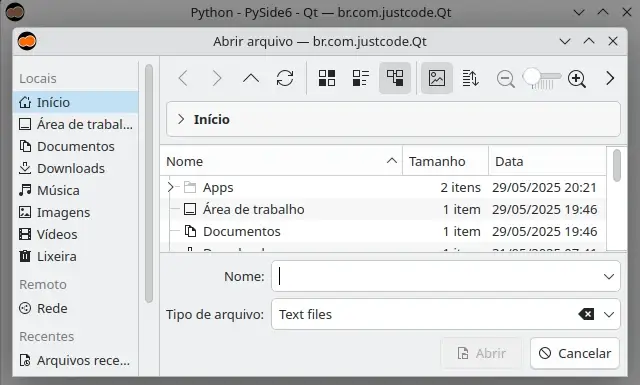The width and height of the screenshot is (640, 385).
Task: Open Documentos in the sidebar
Action: coord(77,146)
